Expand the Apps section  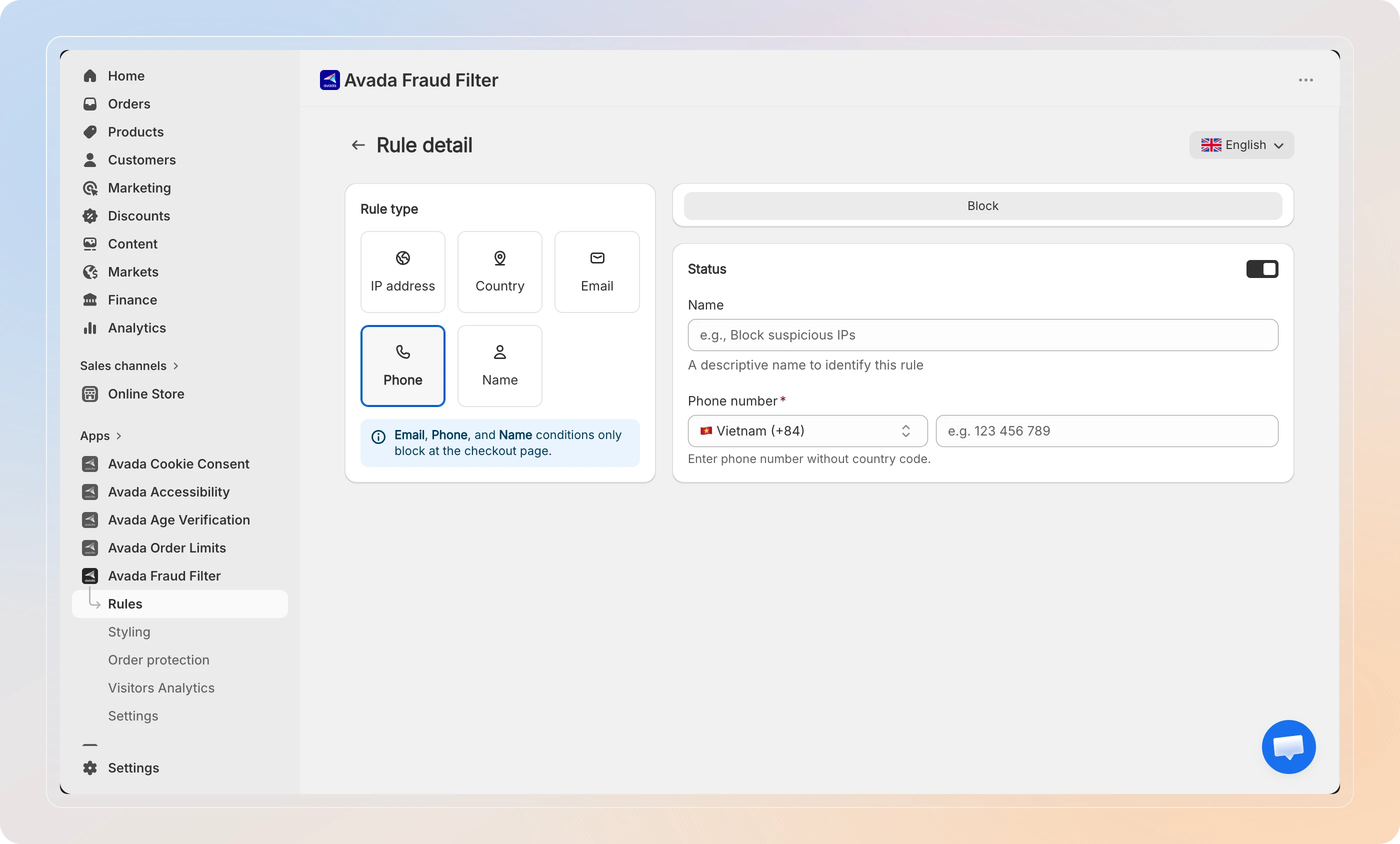click(x=101, y=436)
